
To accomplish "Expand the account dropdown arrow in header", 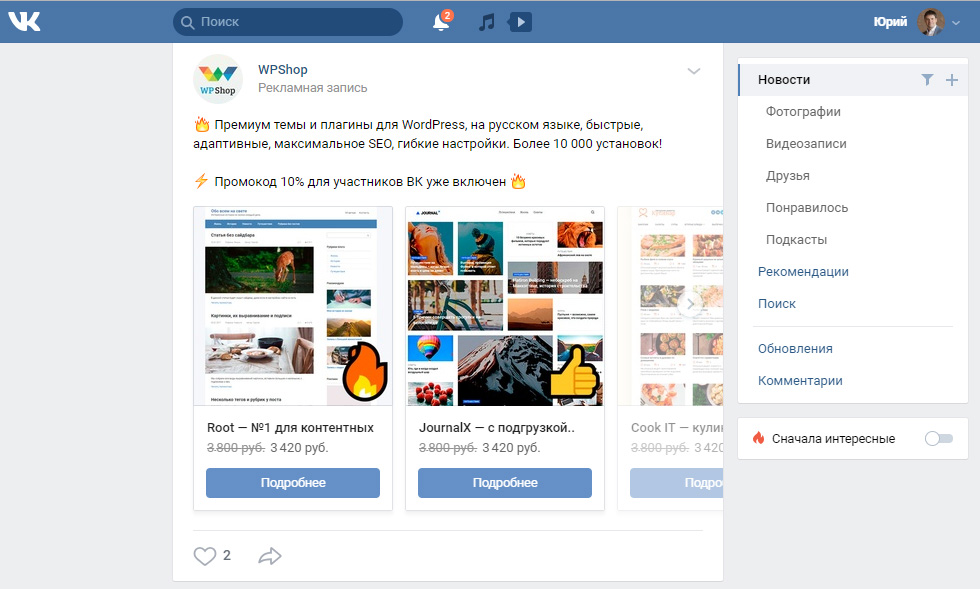I will tap(956, 23).
